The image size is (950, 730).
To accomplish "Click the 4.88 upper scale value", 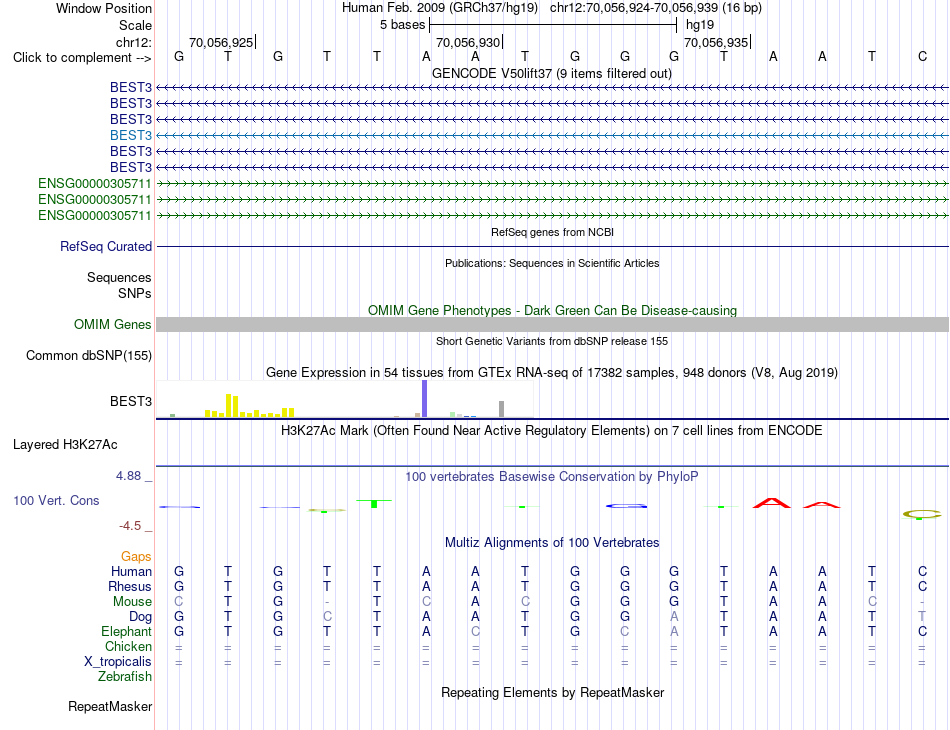I will [128, 476].
